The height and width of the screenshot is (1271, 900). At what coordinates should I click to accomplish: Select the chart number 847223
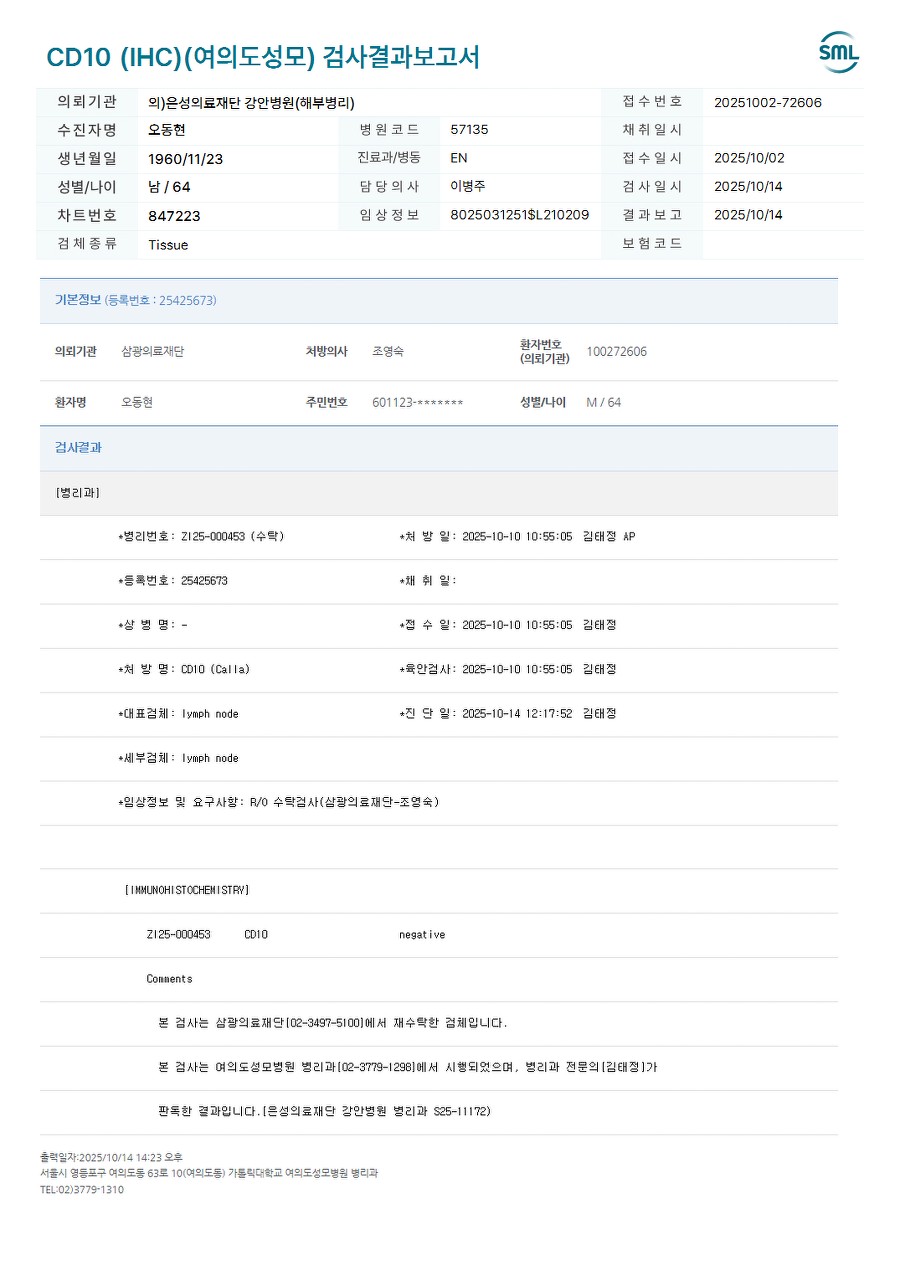tap(174, 216)
